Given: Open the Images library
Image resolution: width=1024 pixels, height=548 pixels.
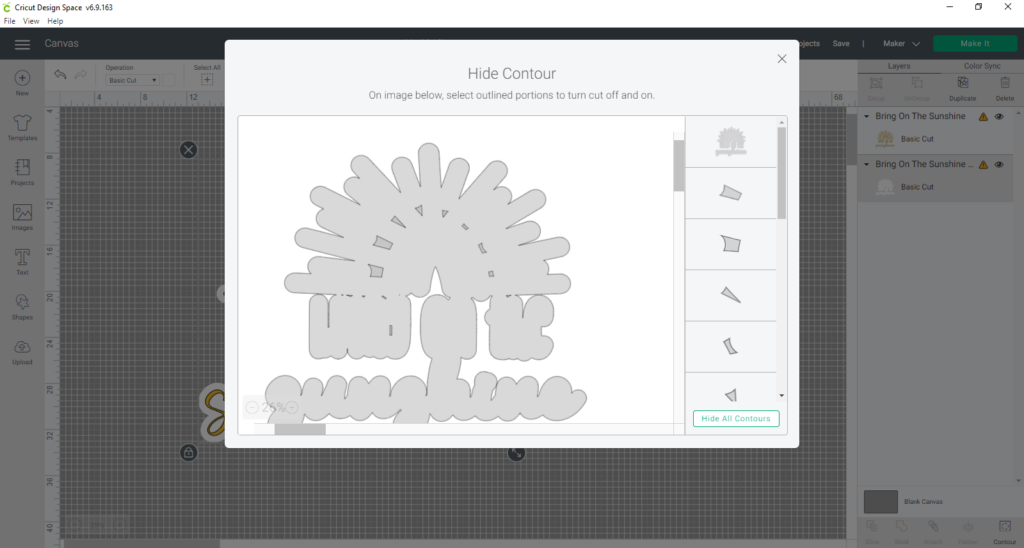Looking at the screenshot, I should click(22, 212).
